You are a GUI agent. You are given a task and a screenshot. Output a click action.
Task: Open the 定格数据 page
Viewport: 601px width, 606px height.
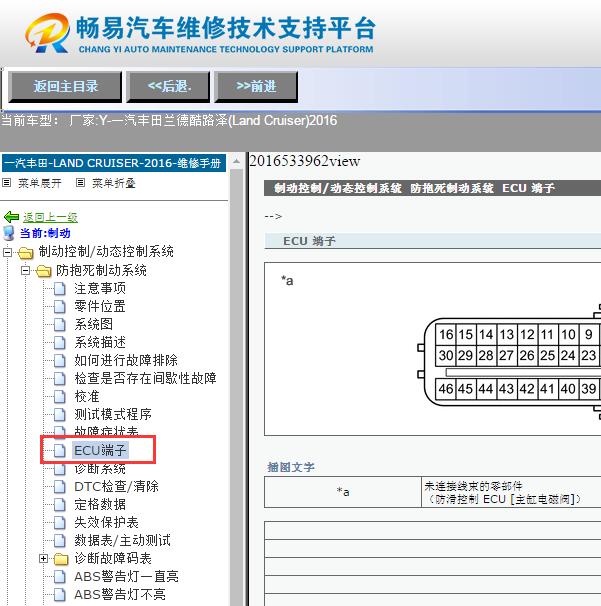pos(100,504)
